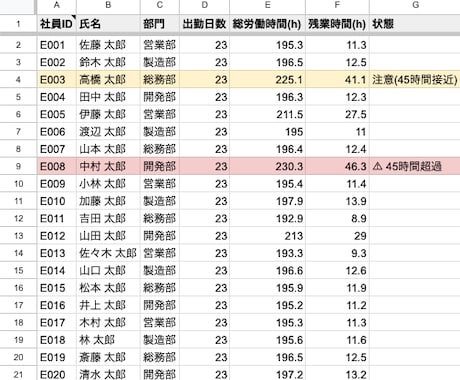Select cell containing E017
This screenshot has width=460, height=380.
click(x=57, y=322)
